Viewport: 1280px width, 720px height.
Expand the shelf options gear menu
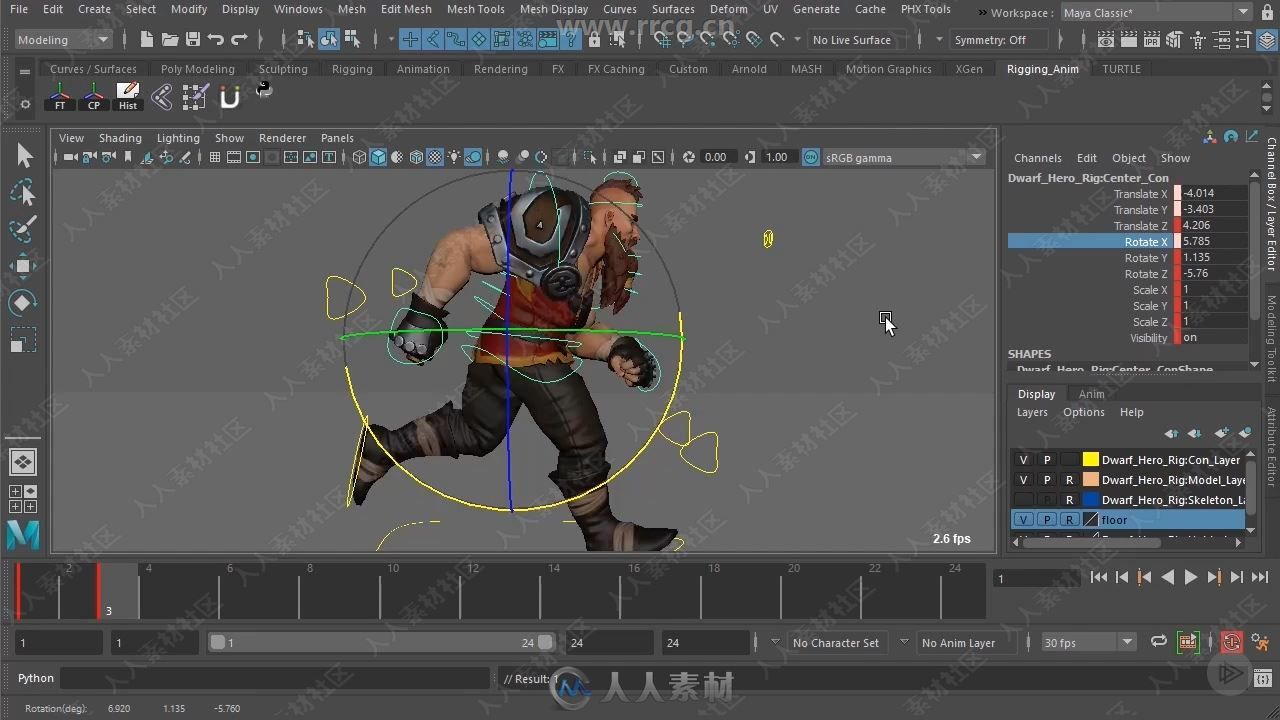pos(25,104)
